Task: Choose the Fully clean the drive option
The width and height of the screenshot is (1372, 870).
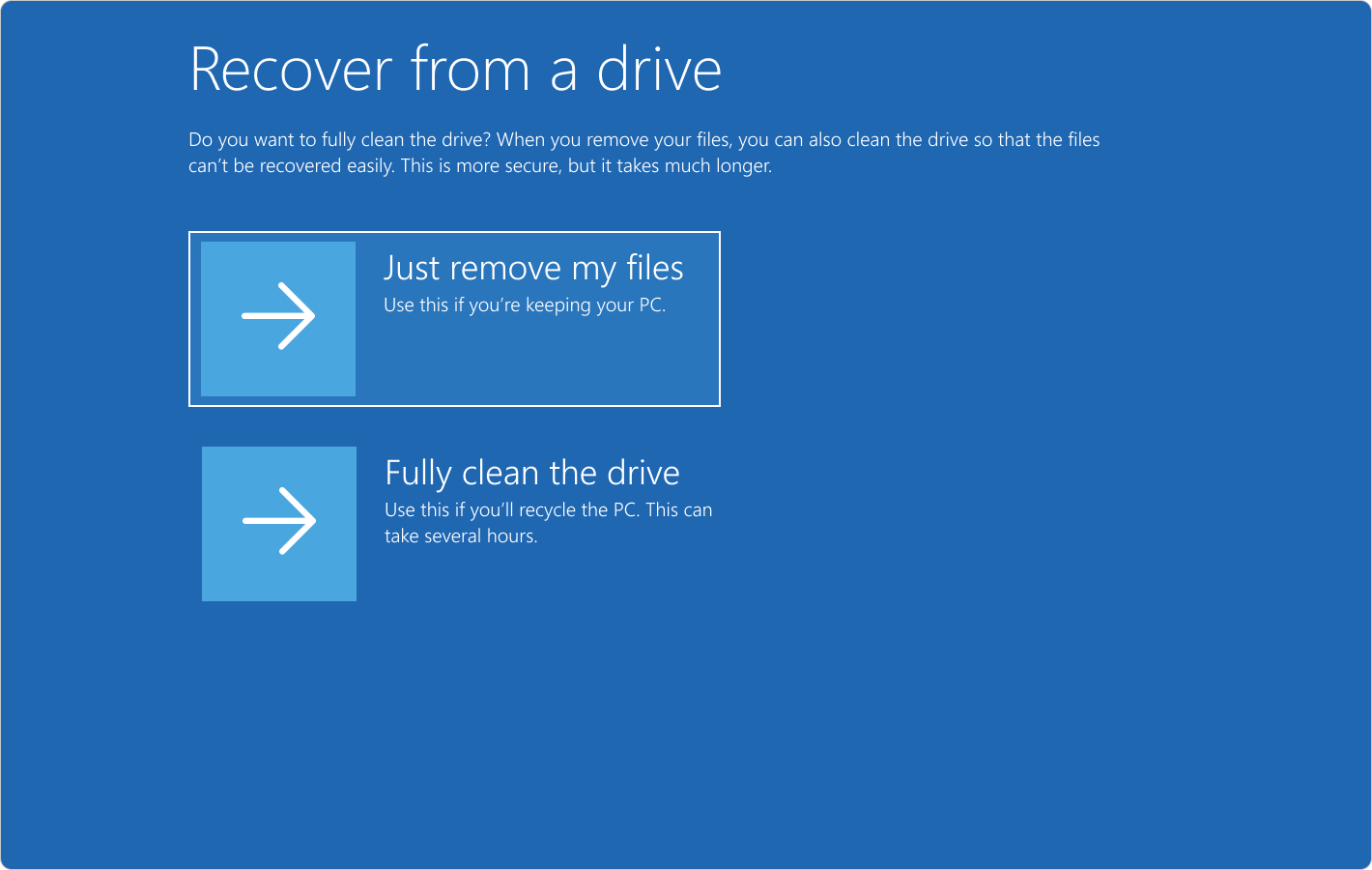Action: (x=454, y=523)
